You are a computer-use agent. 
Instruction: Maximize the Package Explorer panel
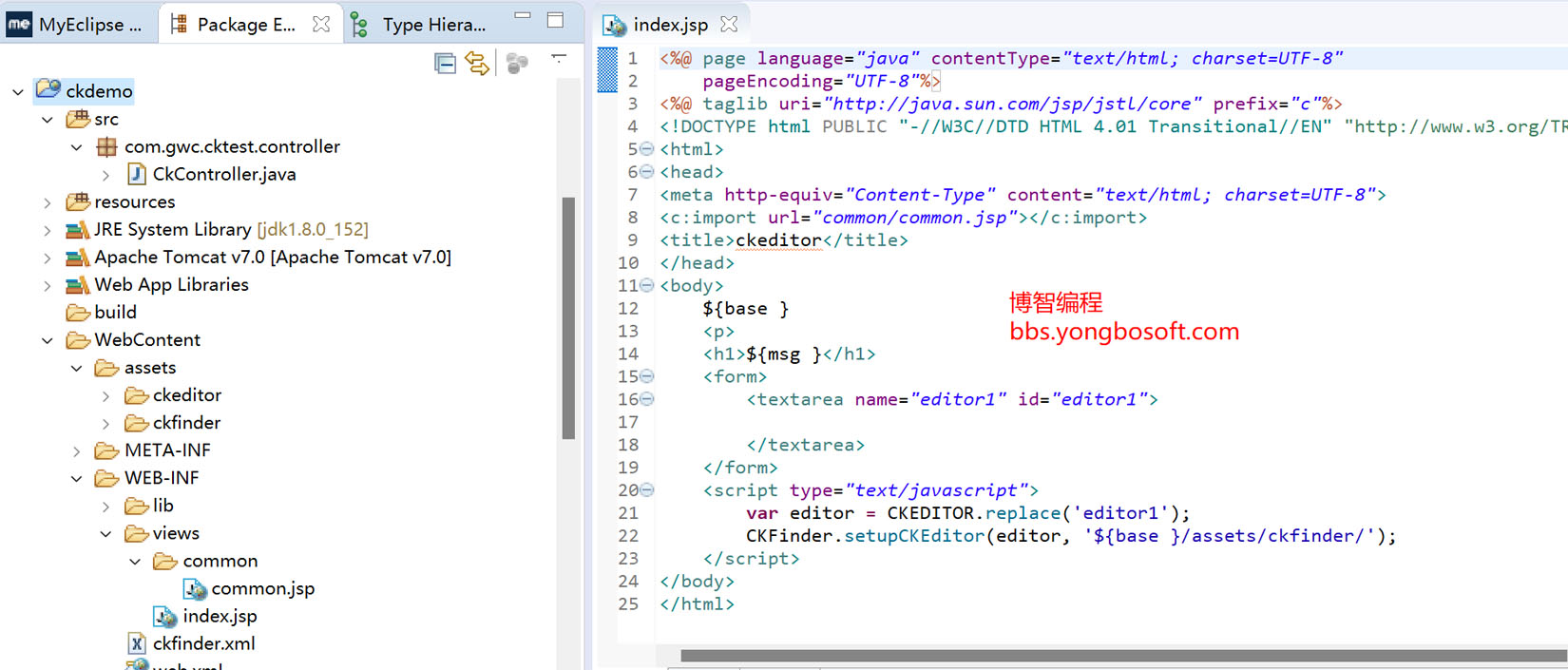click(556, 20)
